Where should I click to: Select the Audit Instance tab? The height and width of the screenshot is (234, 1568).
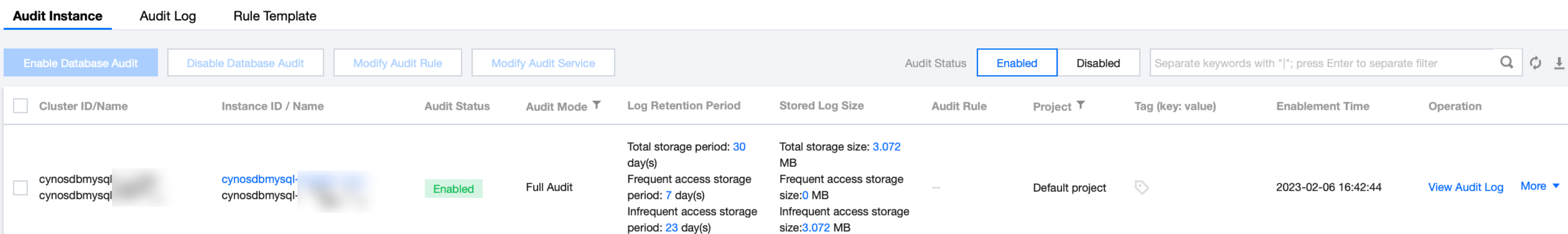click(x=58, y=16)
